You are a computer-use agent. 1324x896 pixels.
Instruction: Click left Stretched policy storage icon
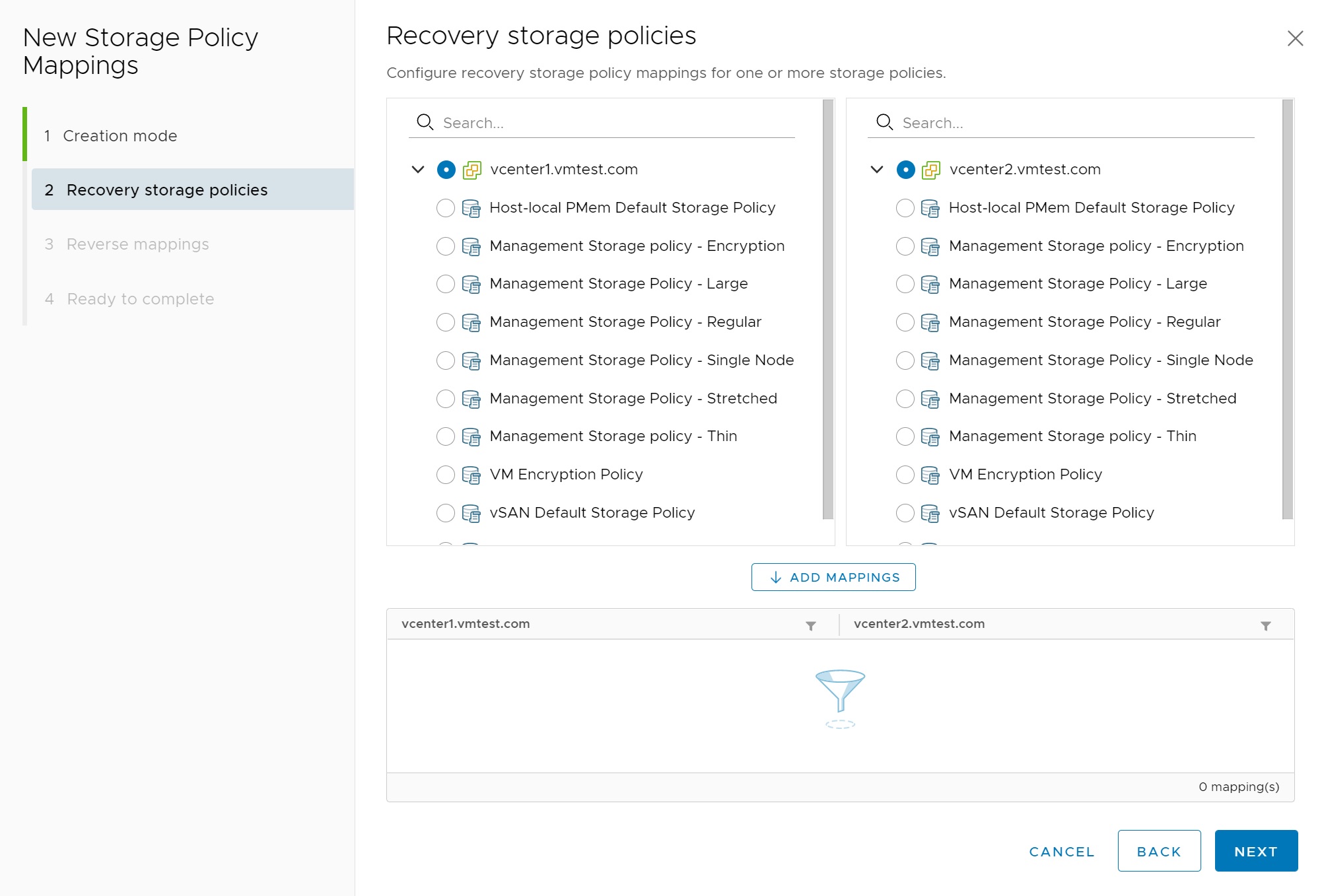click(471, 399)
